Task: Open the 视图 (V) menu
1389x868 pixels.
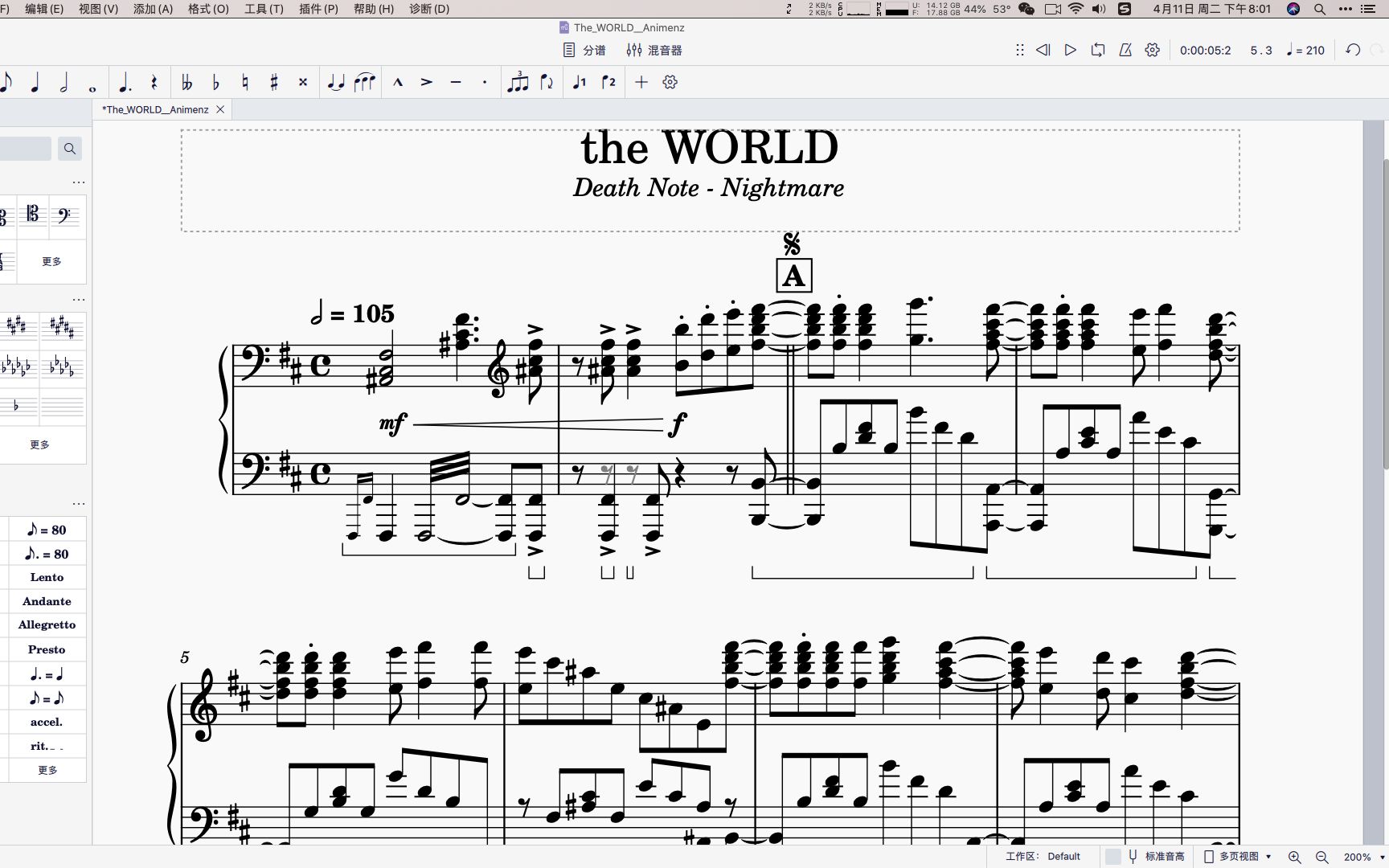Action: point(98,9)
